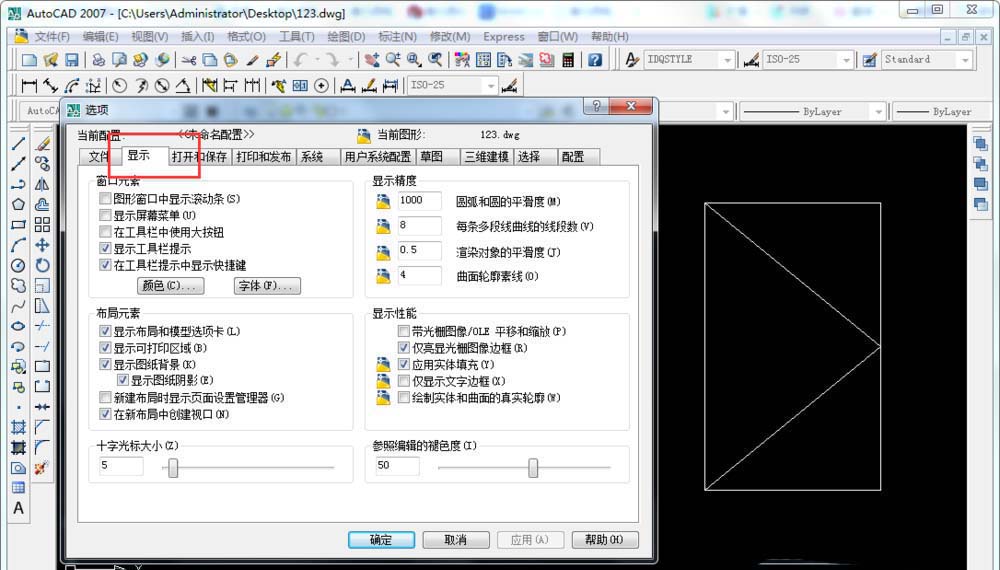The width and height of the screenshot is (1000, 570).
Task: Click the 十字光标大小 slider handle
Action: pos(173,469)
